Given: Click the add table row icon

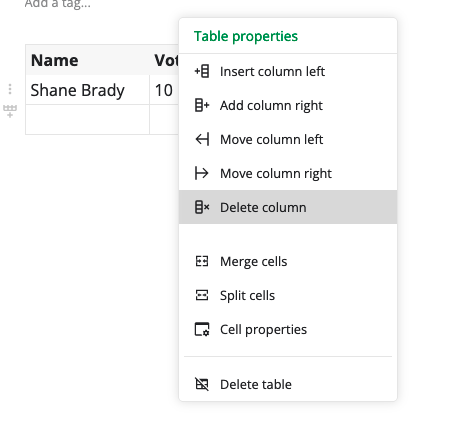Looking at the screenshot, I should 10,111.
